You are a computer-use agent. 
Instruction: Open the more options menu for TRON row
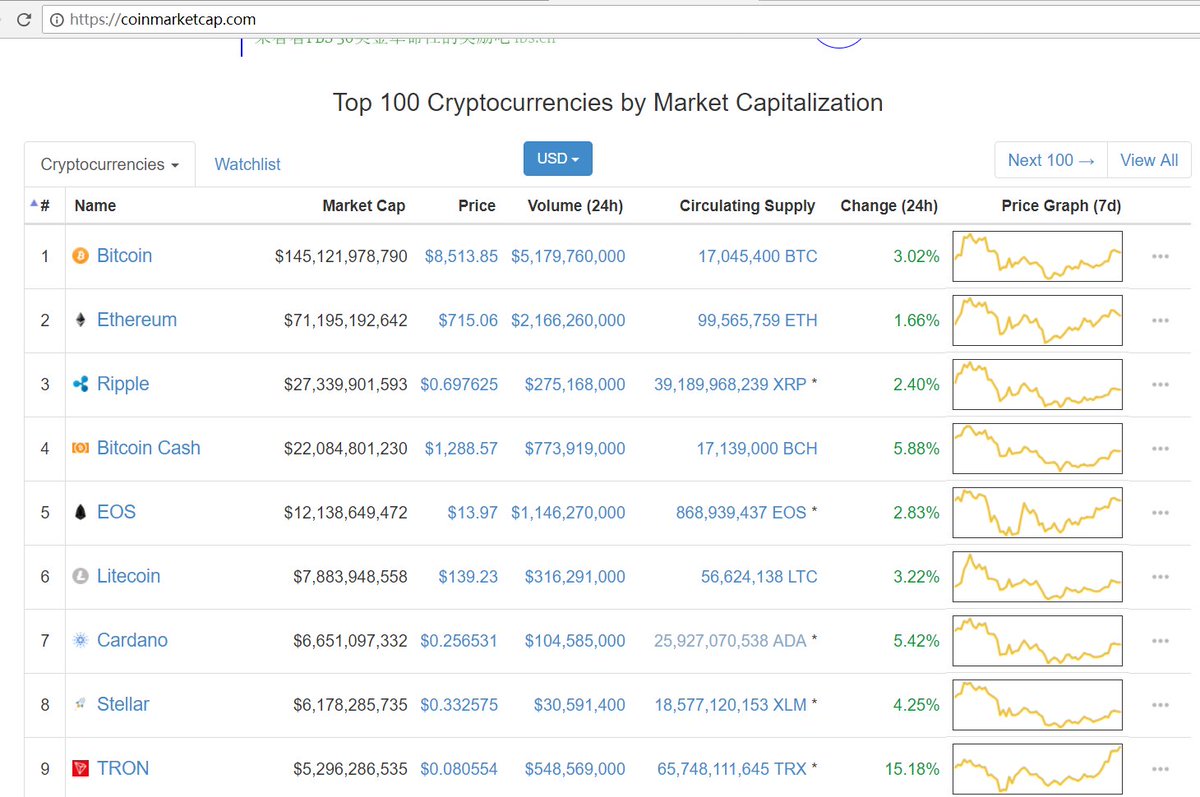click(x=1160, y=769)
